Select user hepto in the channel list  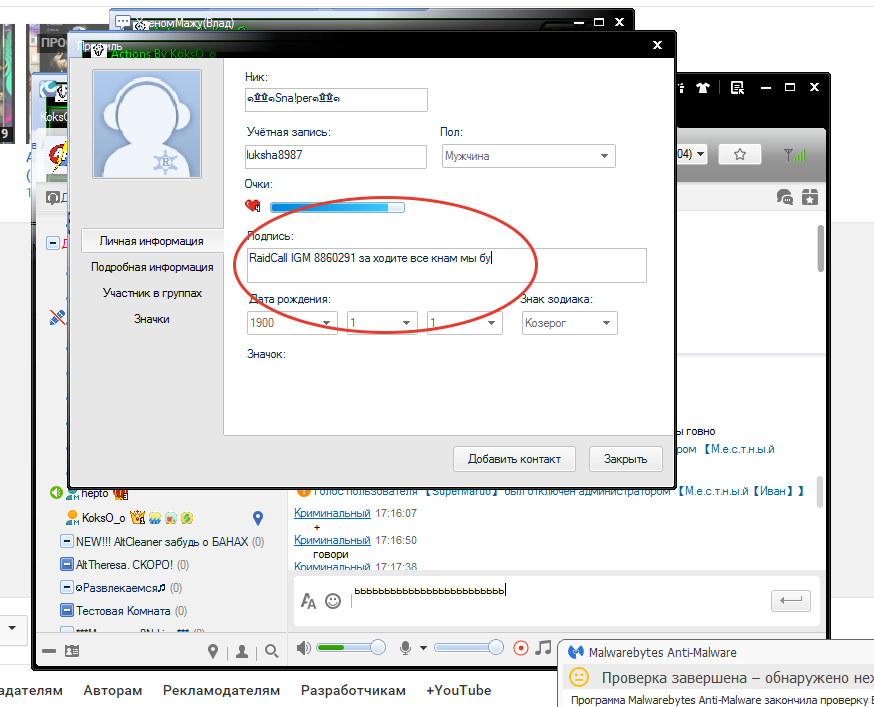94,493
